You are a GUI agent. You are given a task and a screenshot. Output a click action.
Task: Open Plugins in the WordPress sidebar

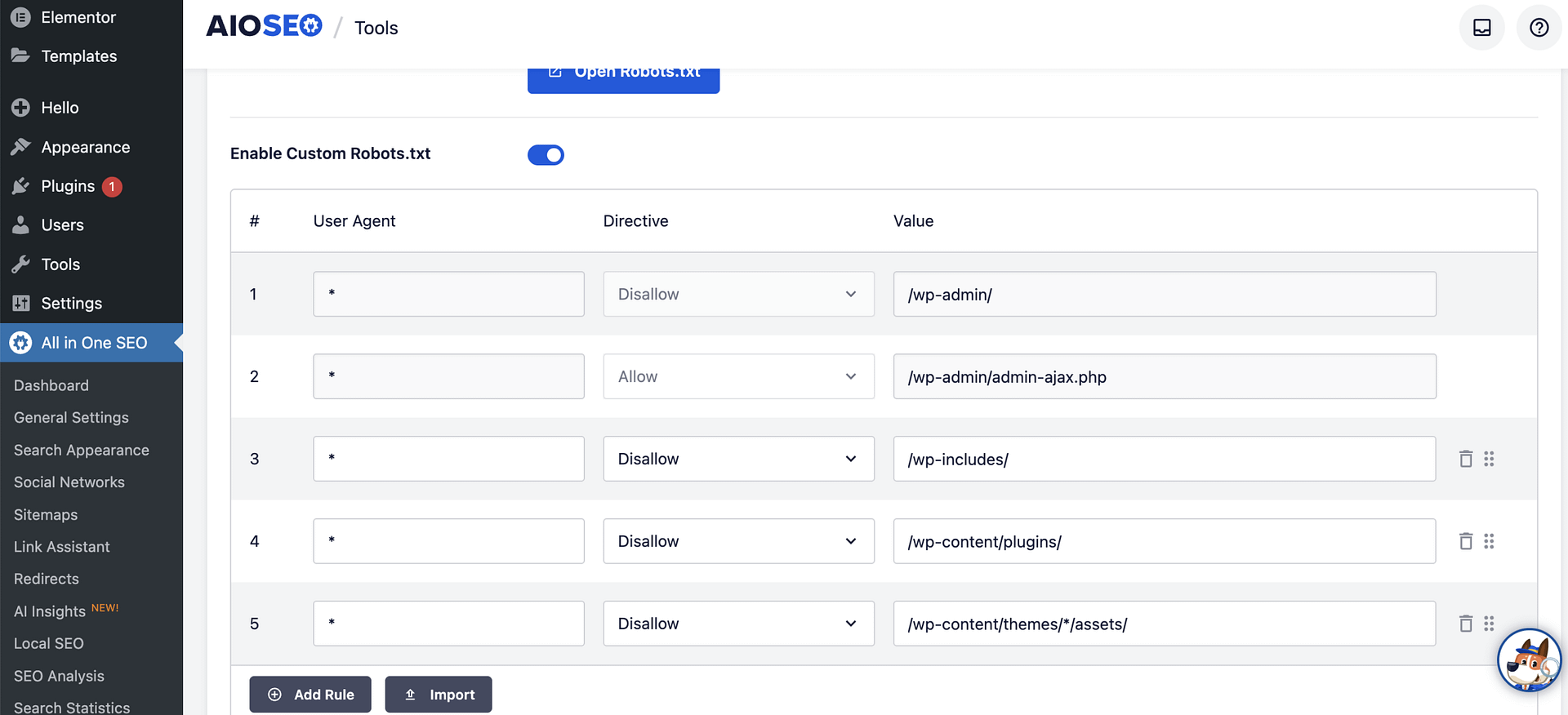[68, 186]
